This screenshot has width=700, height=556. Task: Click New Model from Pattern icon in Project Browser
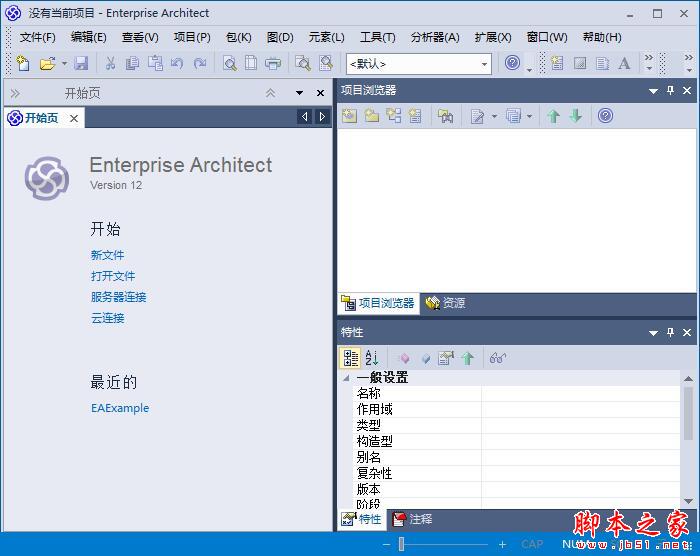coord(349,116)
